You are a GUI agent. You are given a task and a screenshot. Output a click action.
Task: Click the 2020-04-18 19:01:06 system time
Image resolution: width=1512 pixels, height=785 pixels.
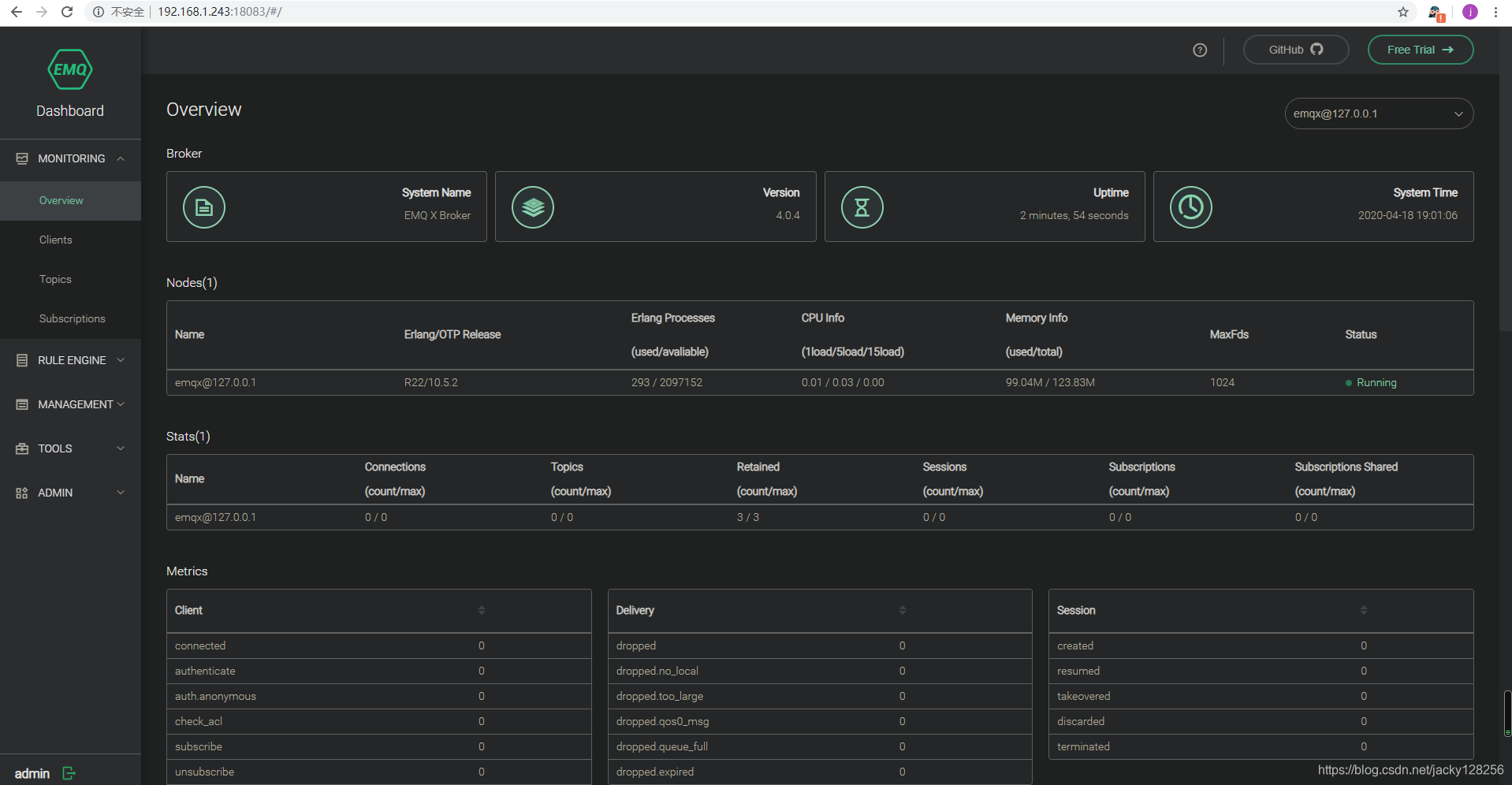[1408, 215]
